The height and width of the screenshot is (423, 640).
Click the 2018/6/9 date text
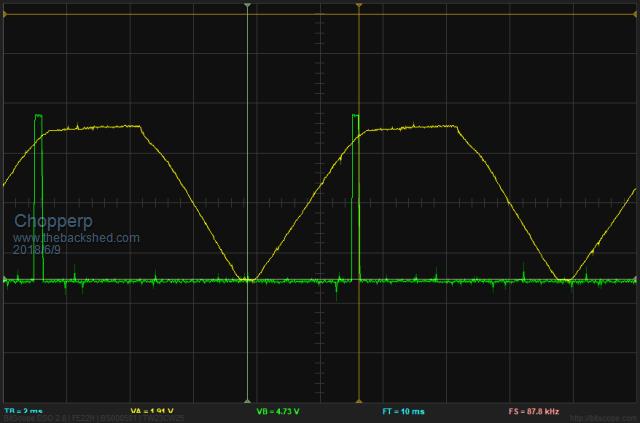(x=39, y=250)
